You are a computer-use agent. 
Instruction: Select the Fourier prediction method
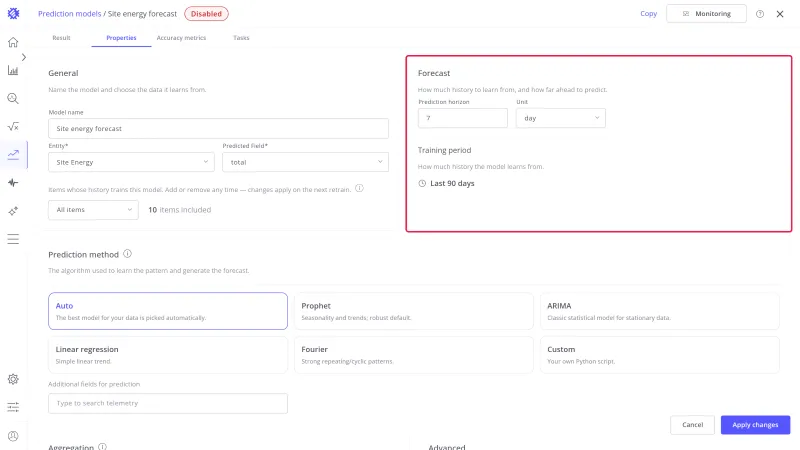[414, 355]
